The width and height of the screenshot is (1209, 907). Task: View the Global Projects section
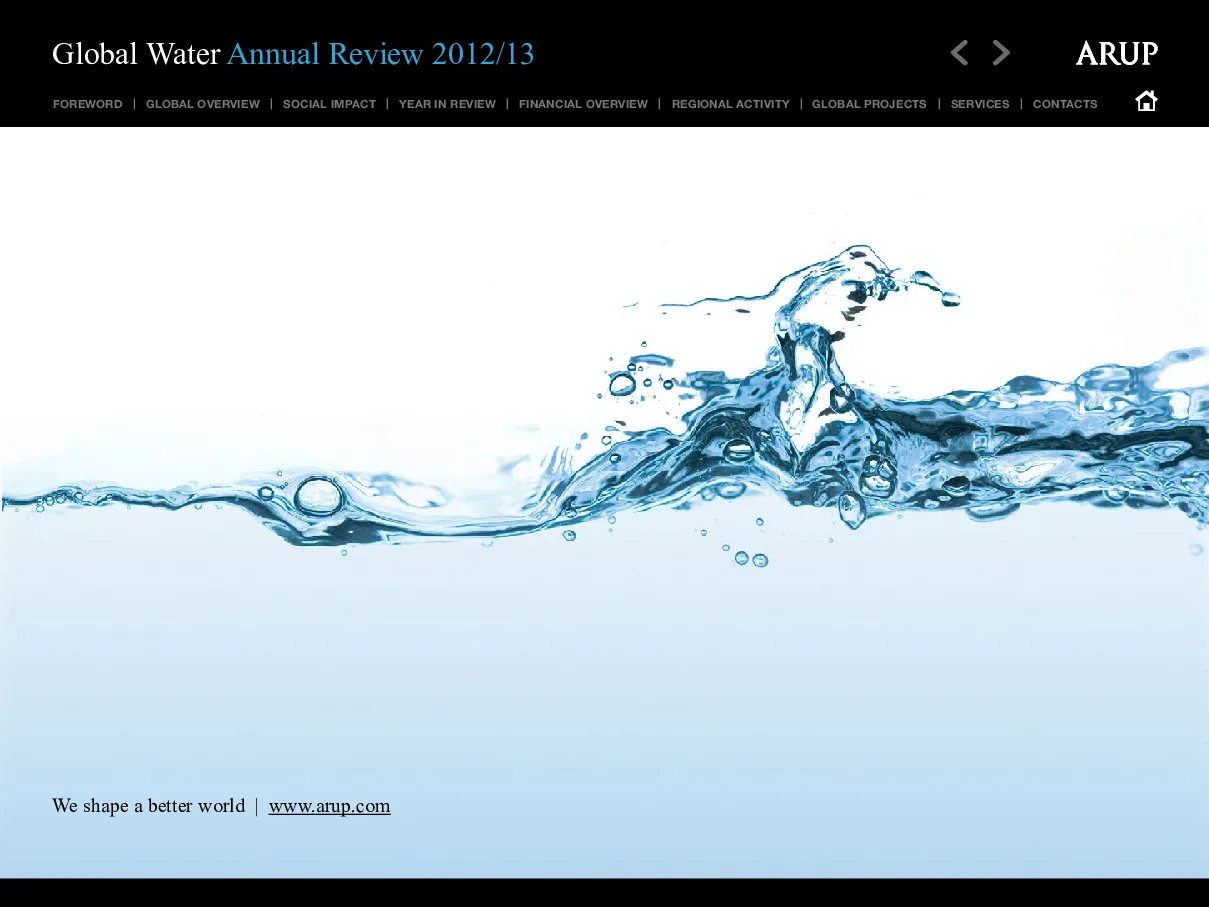tap(869, 104)
